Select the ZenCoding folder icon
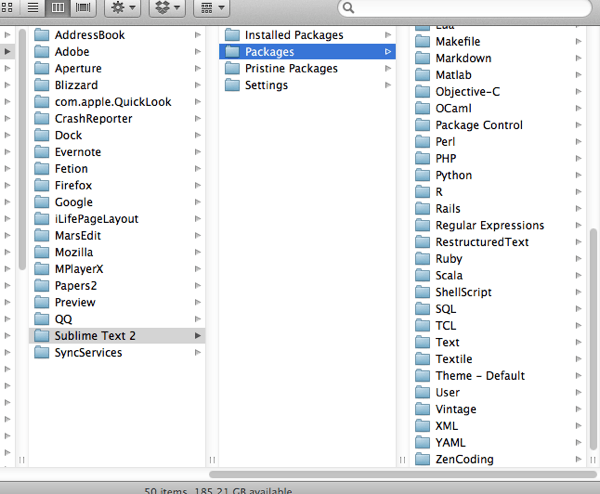The width and height of the screenshot is (600, 494). pos(422,459)
